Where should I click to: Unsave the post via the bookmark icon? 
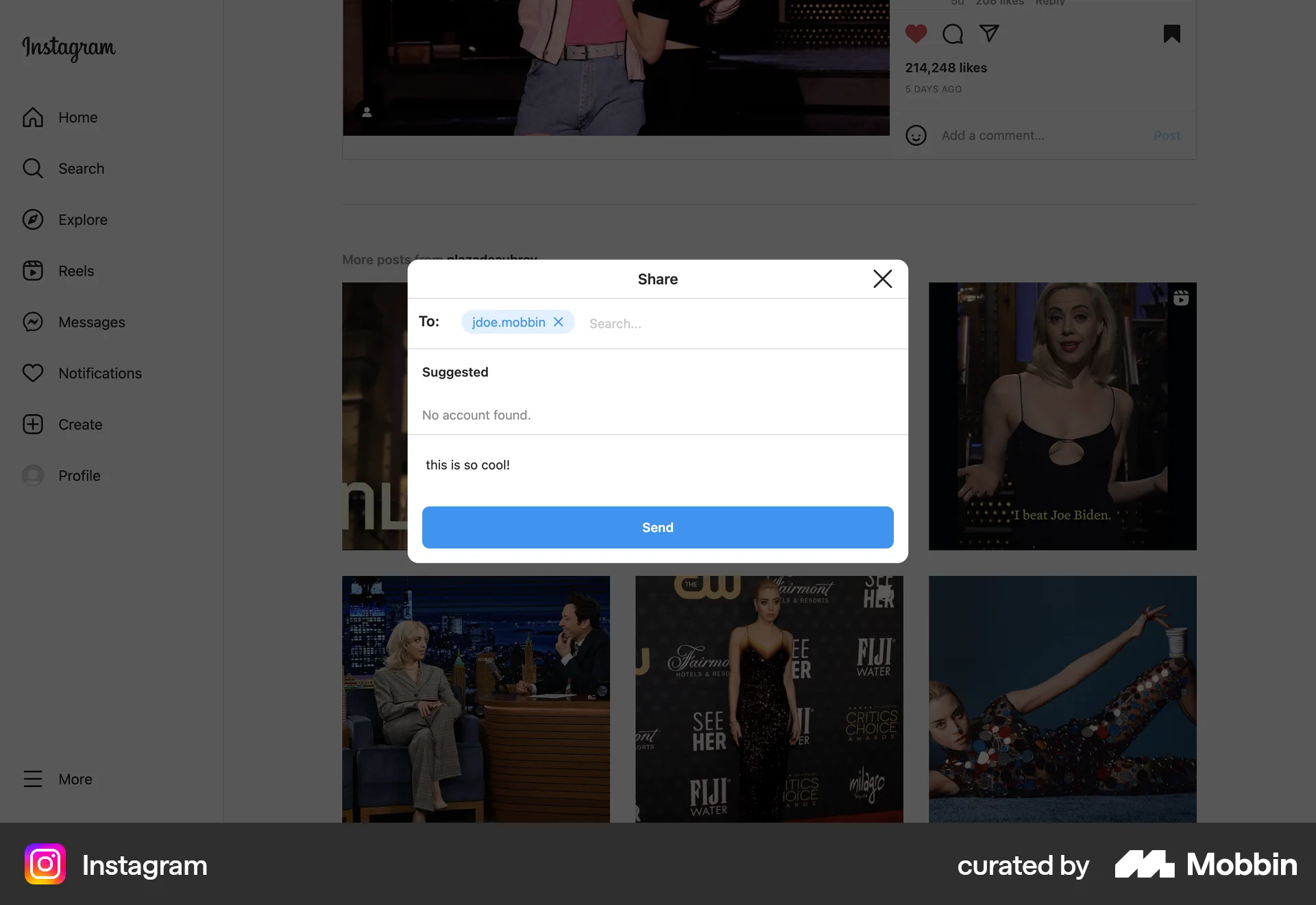[1171, 33]
